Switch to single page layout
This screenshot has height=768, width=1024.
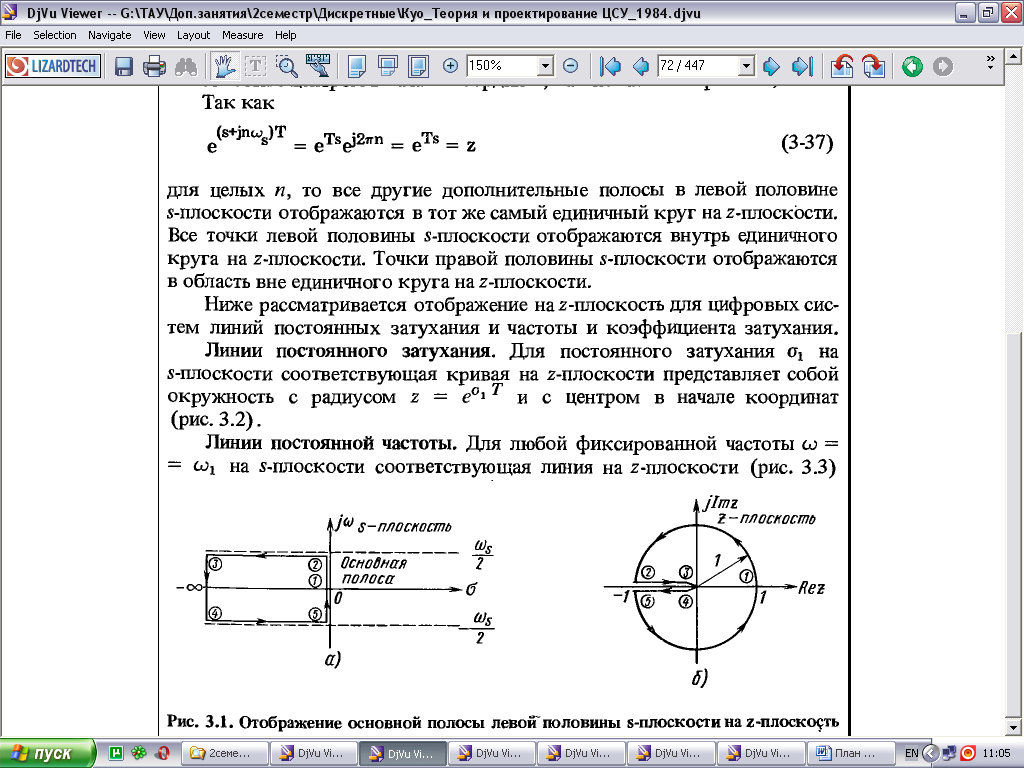point(357,66)
